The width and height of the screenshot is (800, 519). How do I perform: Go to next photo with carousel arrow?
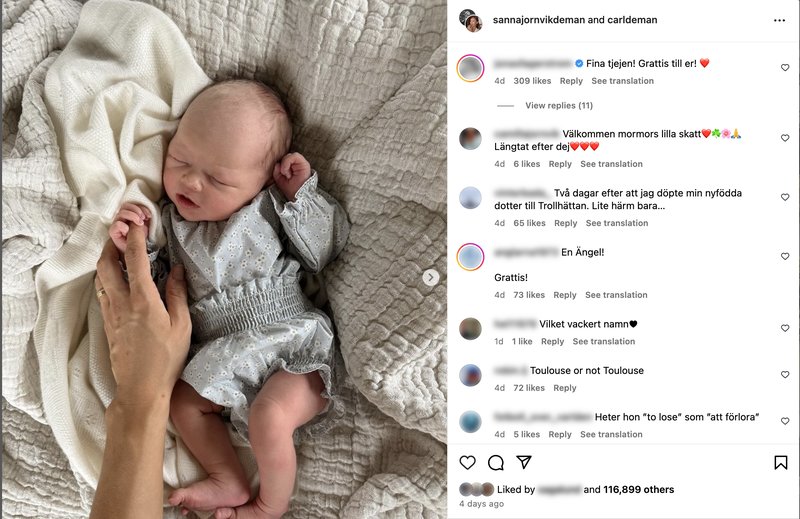(431, 277)
